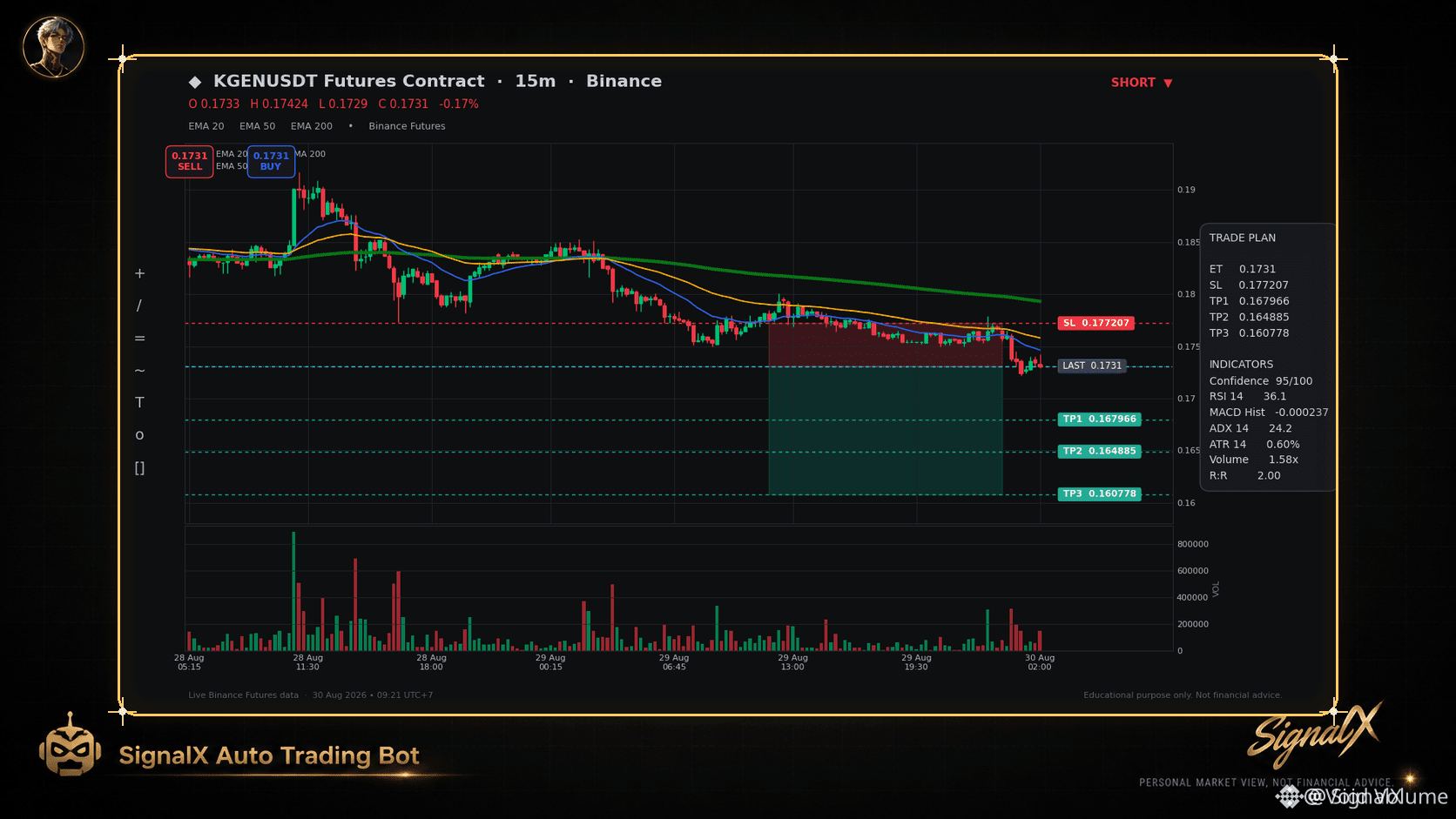The height and width of the screenshot is (819, 1456).
Task: Click the low price L 0.1729
Action: click(343, 104)
